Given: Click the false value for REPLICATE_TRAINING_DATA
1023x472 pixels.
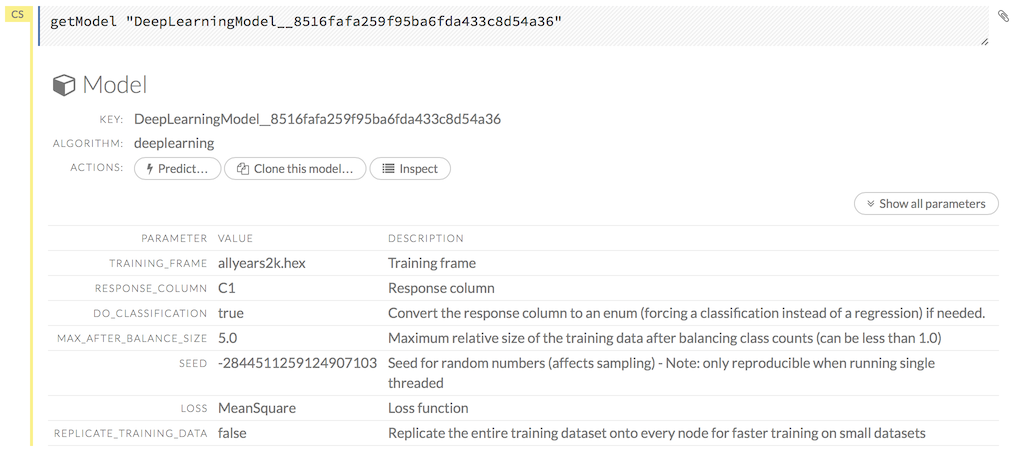Looking at the screenshot, I should 232,433.
